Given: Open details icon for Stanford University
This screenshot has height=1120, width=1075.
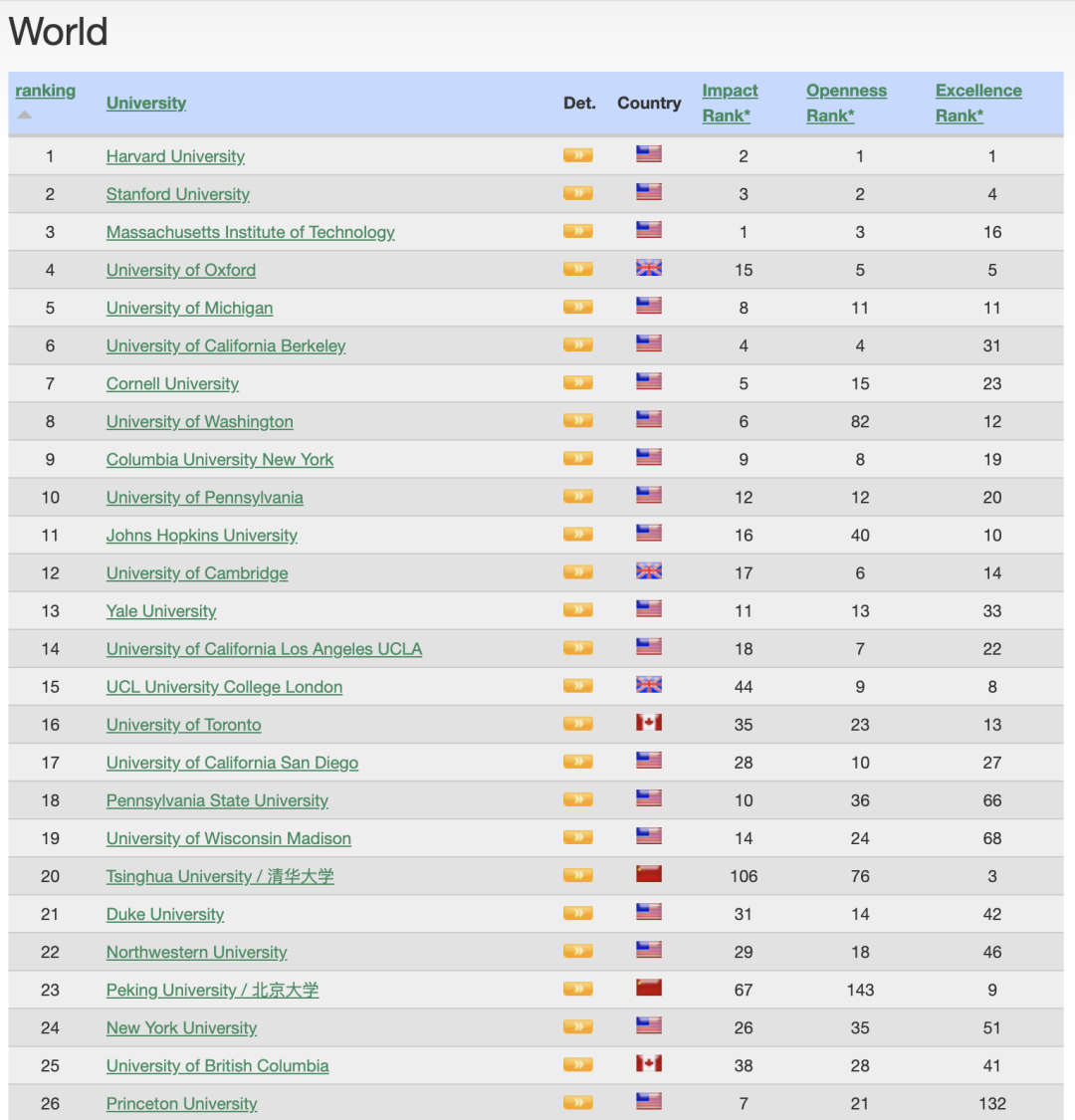Looking at the screenshot, I should tap(578, 193).
